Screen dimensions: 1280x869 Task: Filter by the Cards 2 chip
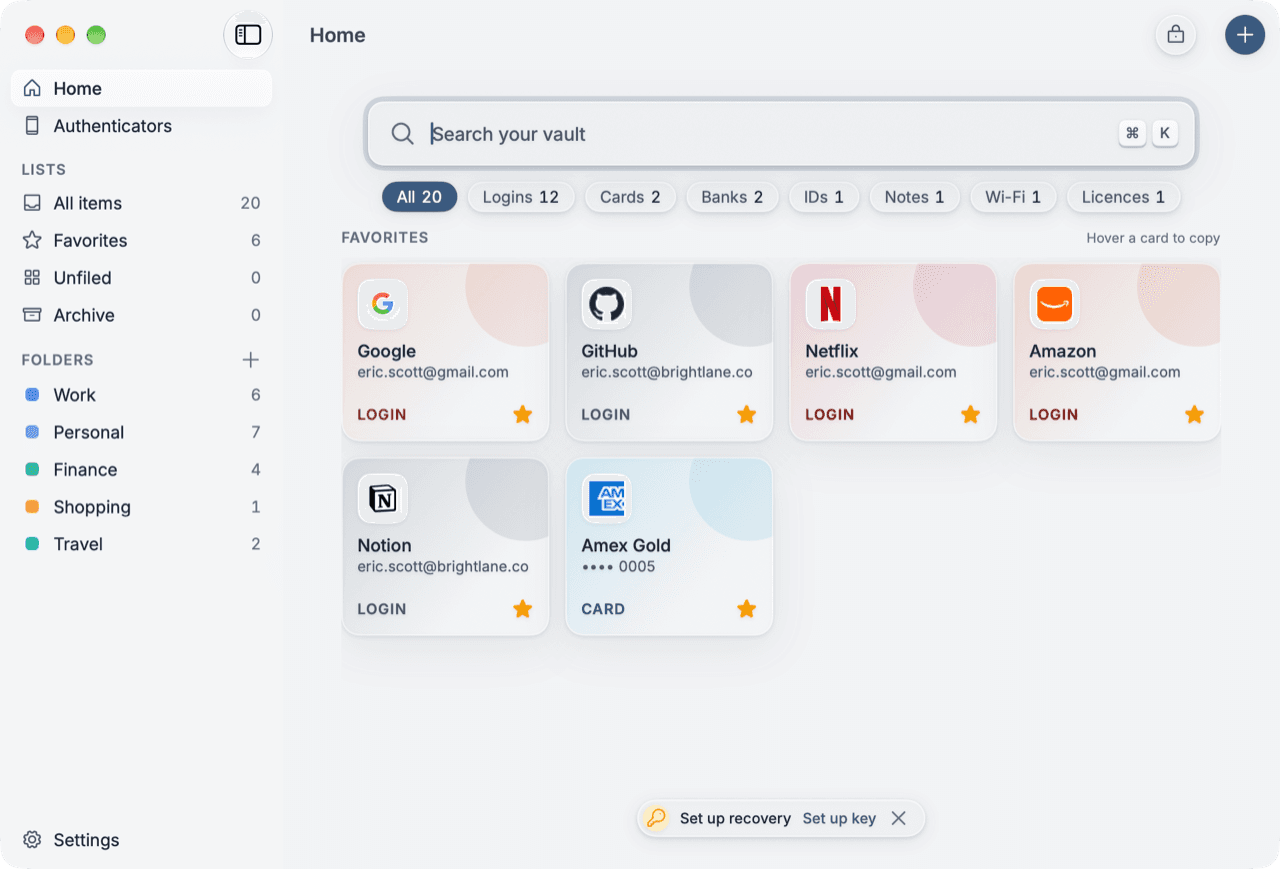[x=630, y=197]
